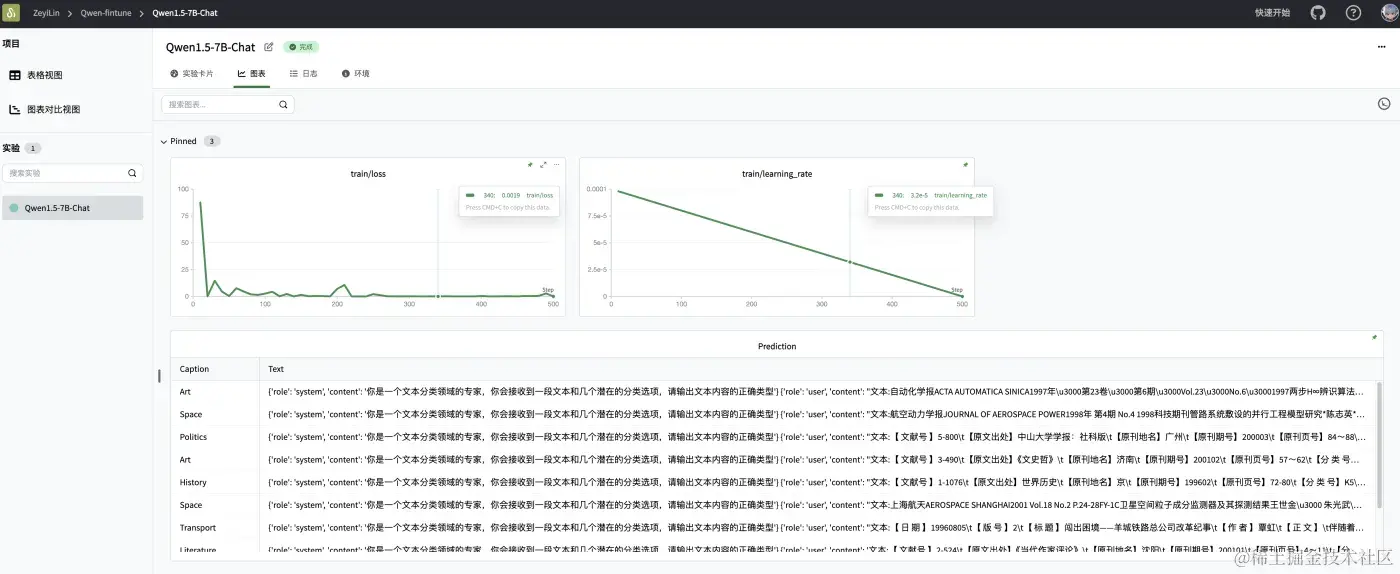1400x574 pixels.
Task: Click the 完成 status badge
Action: pos(301,47)
